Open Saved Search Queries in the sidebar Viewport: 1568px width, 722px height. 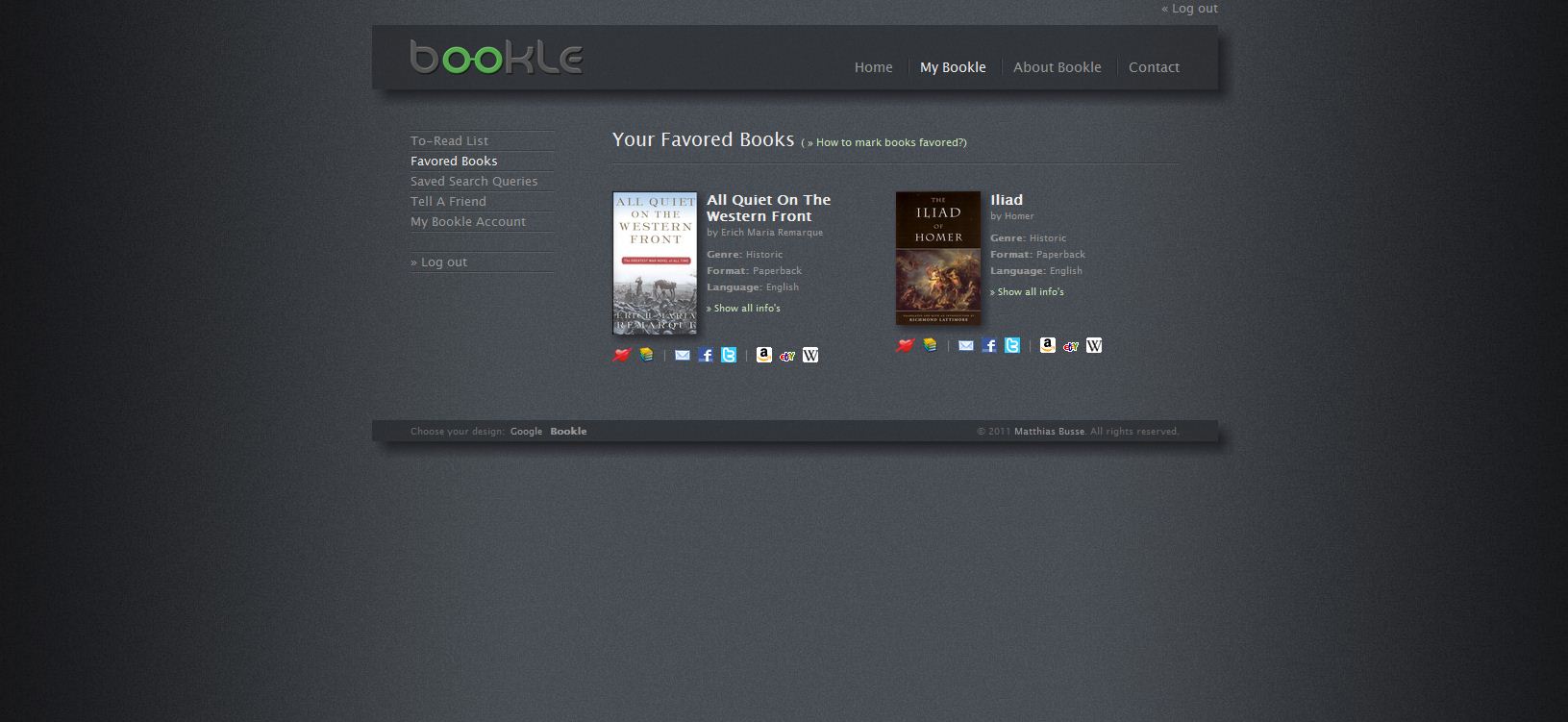(x=474, y=181)
